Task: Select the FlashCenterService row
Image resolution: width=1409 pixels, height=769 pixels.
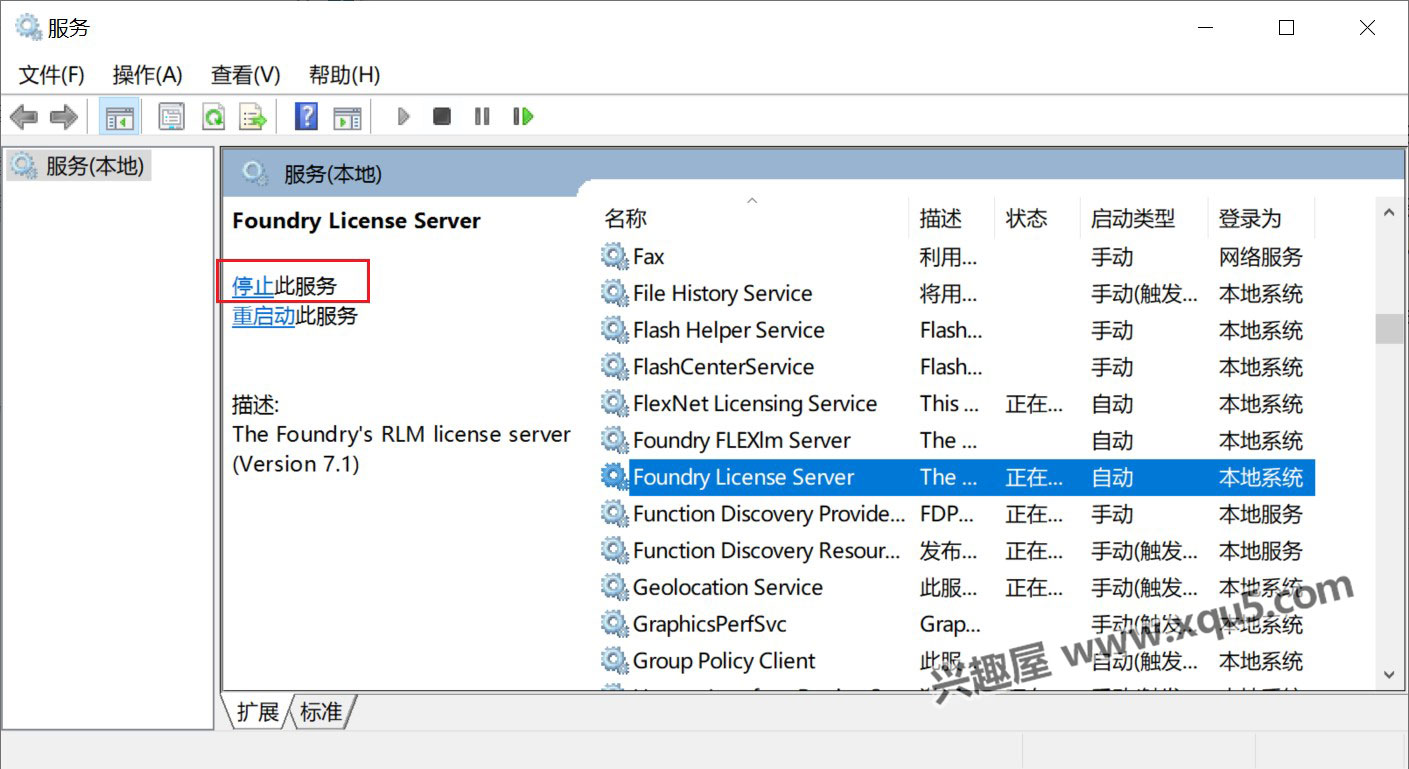Action: pos(957,367)
